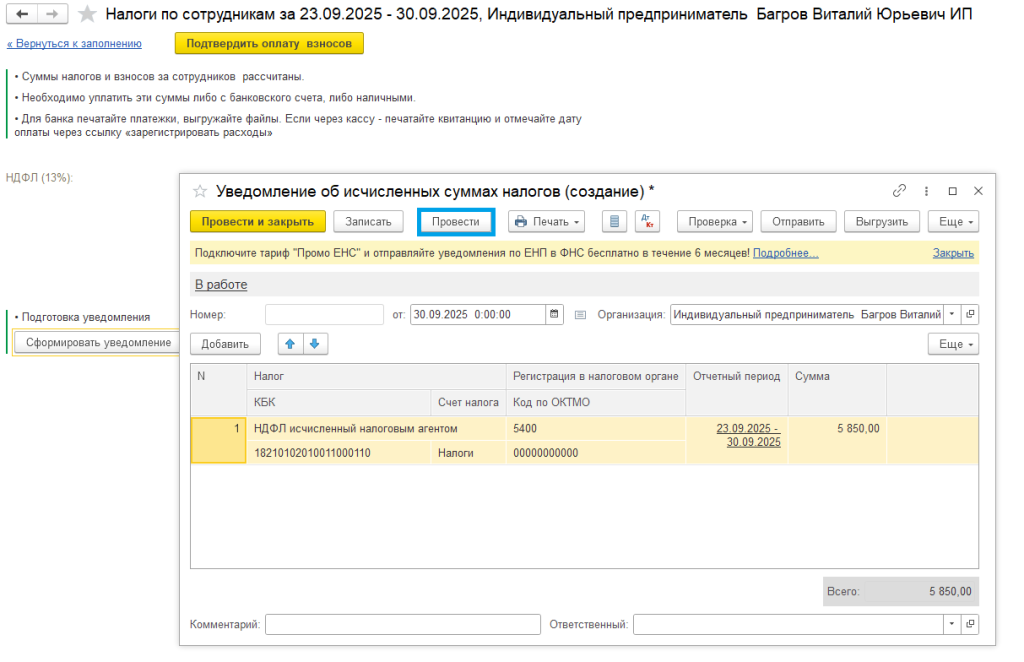Move row down with blue arrow
This screenshot has height=662, width=1024.
[x=314, y=344]
